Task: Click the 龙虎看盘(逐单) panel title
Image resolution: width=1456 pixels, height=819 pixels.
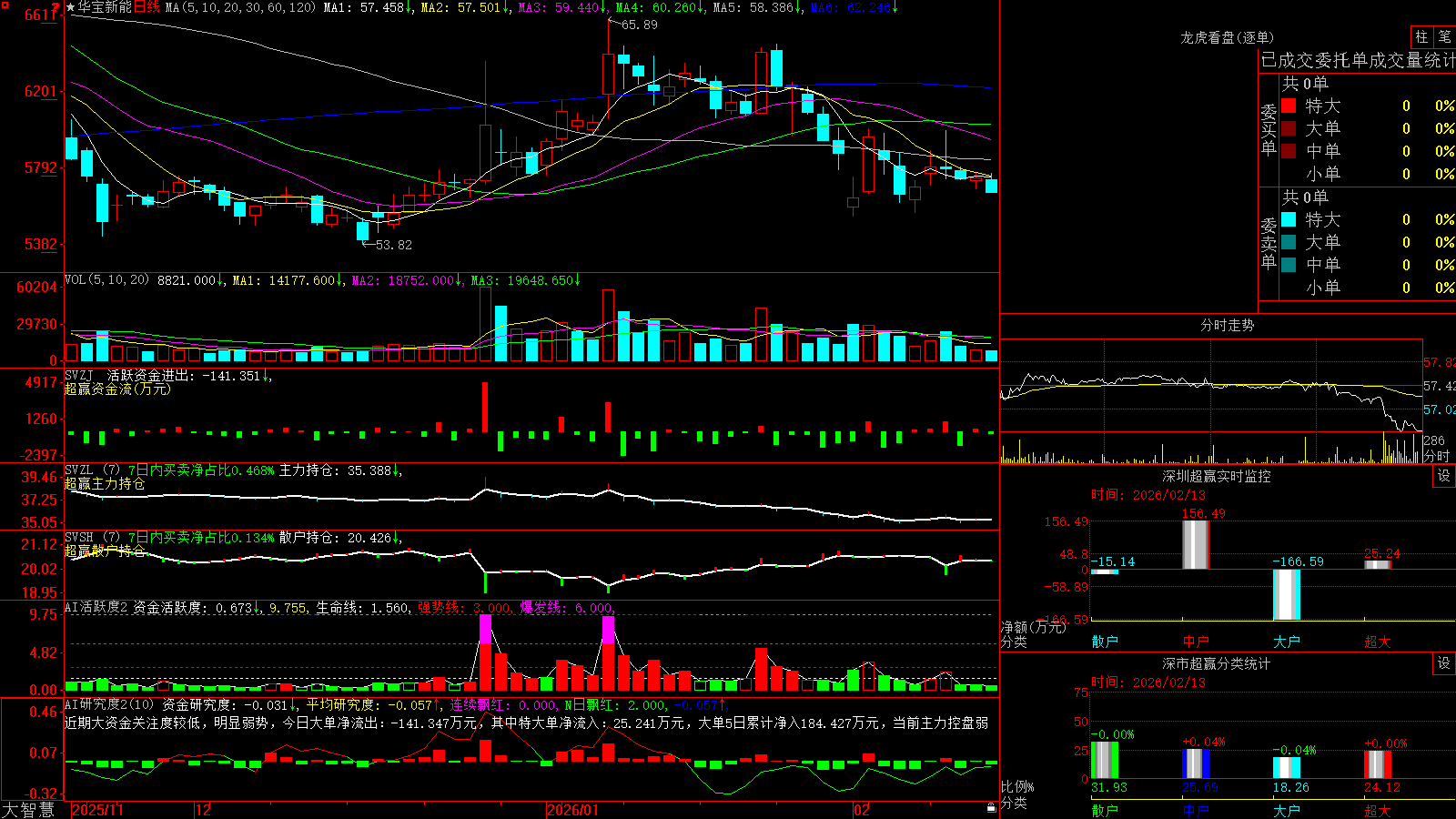Action: point(1227,37)
